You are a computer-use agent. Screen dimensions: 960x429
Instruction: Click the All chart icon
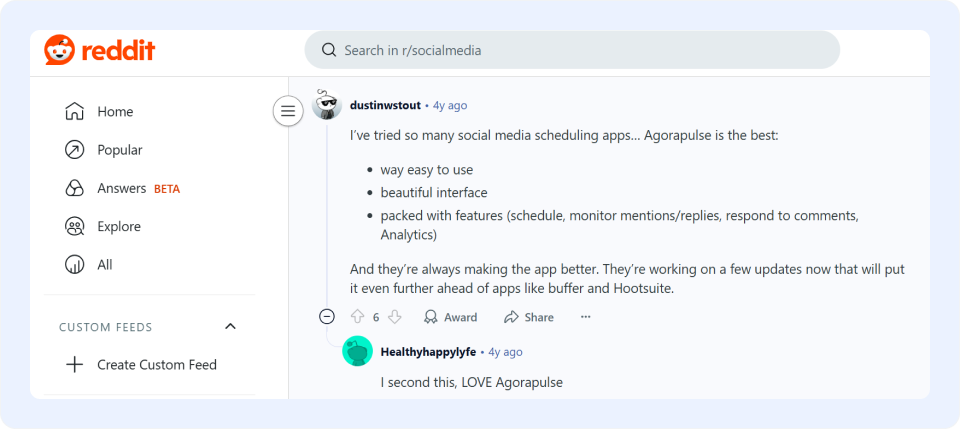pos(74,265)
